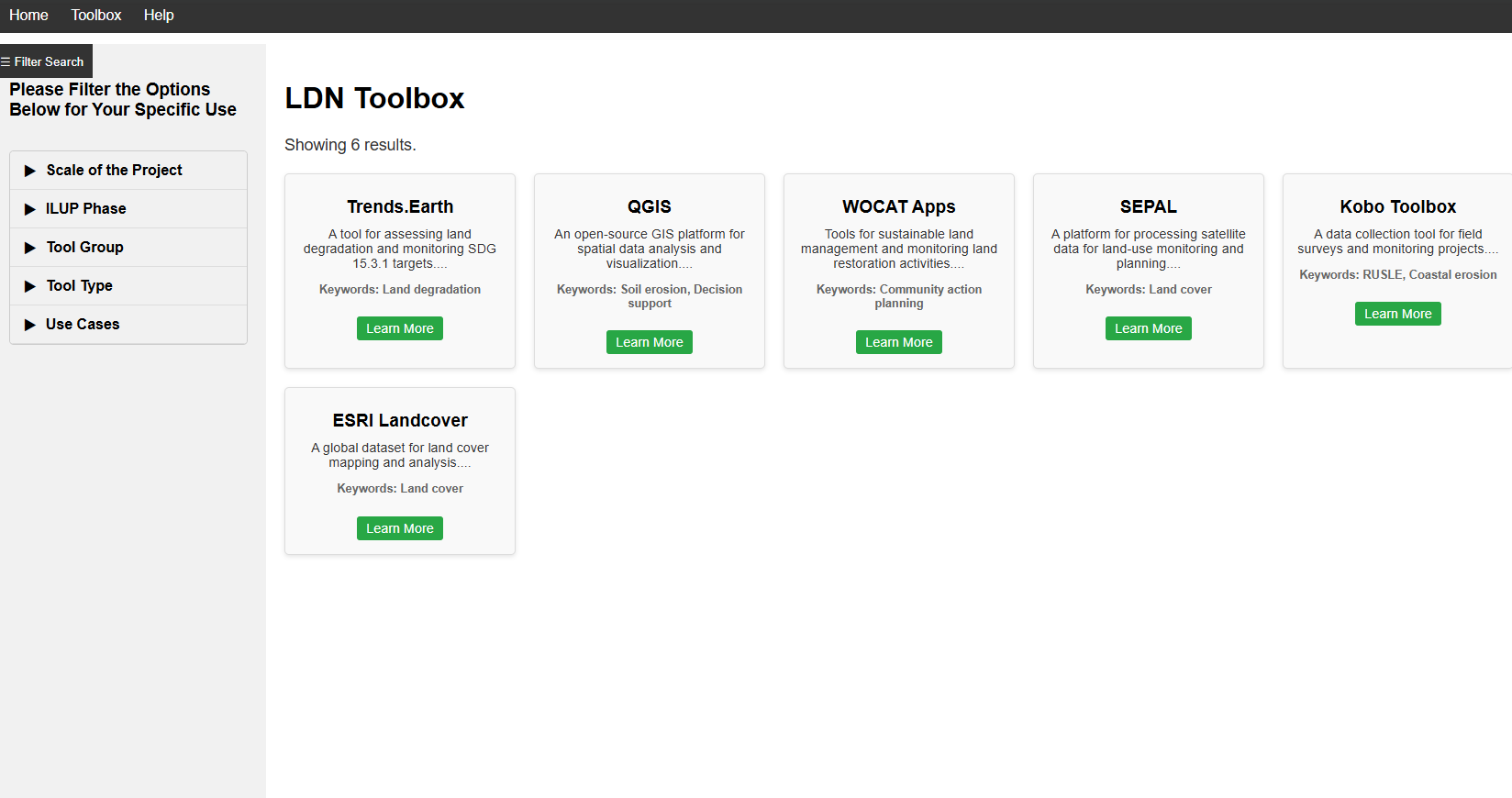Select the Trends.Earth card title
Screen dimensions: 1512x798
[400, 207]
